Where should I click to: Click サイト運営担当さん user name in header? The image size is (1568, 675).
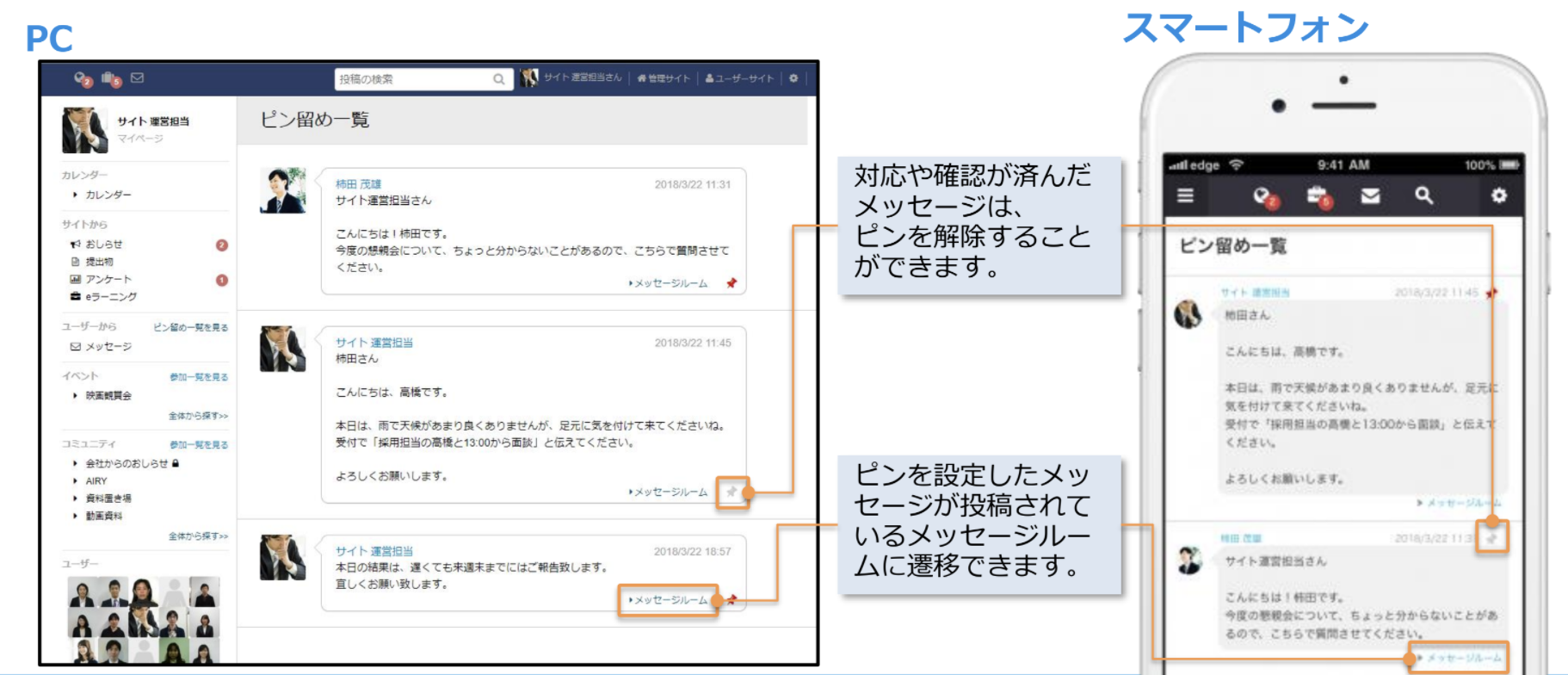tap(583, 77)
